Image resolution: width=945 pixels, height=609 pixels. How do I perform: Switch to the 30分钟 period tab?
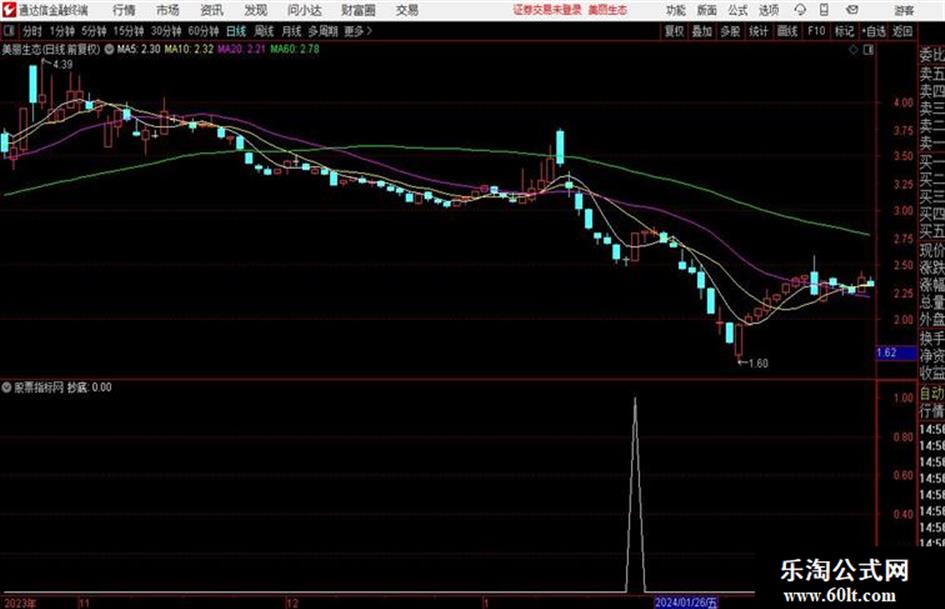(x=166, y=31)
